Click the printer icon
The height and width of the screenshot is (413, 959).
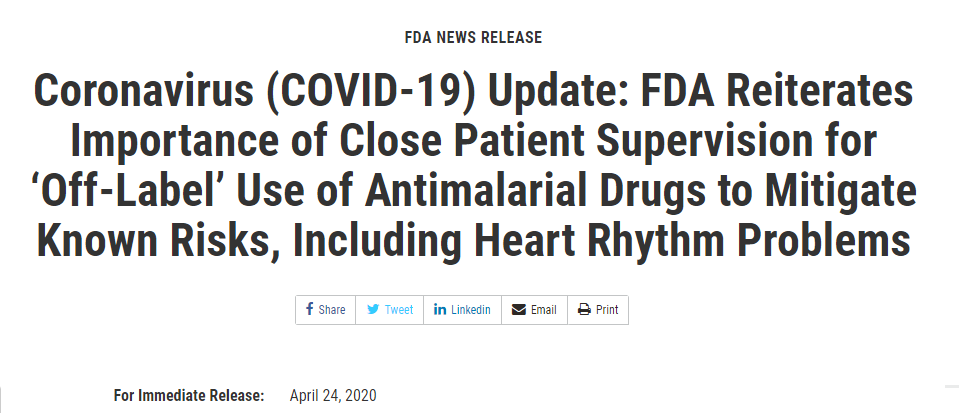pos(584,310)
